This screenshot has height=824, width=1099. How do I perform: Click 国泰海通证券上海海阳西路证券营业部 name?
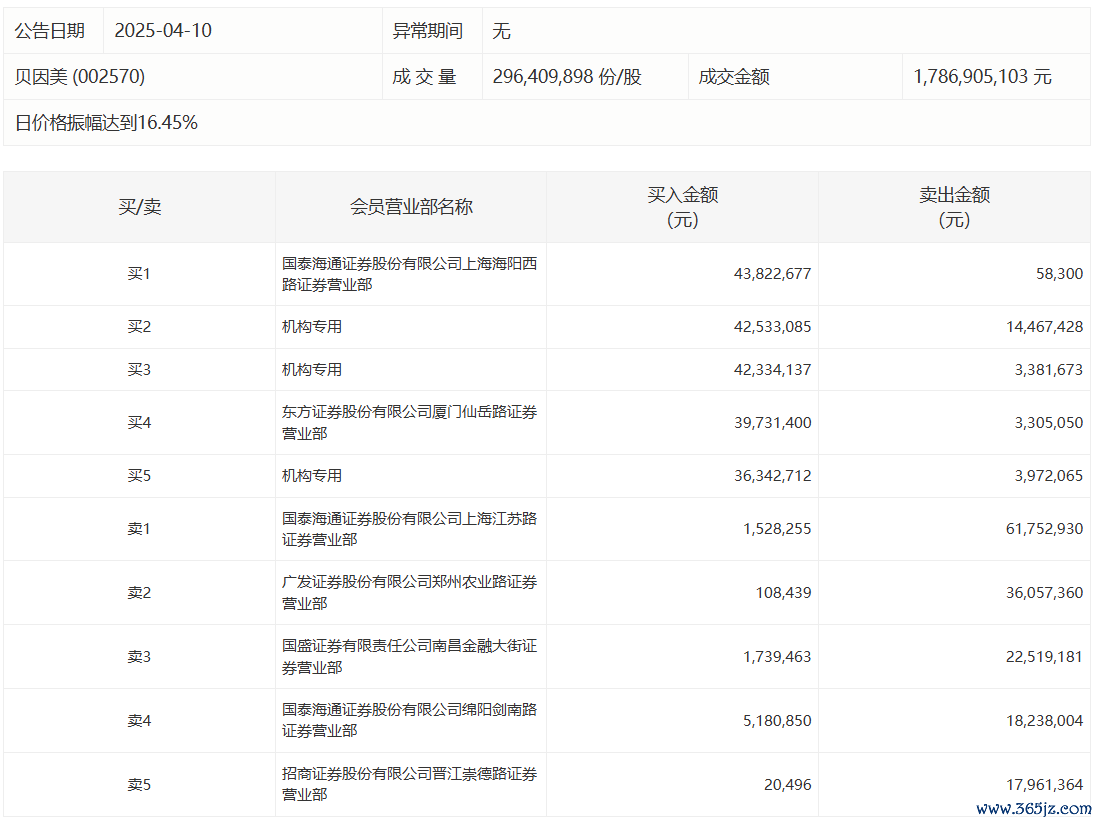point(409,274)
